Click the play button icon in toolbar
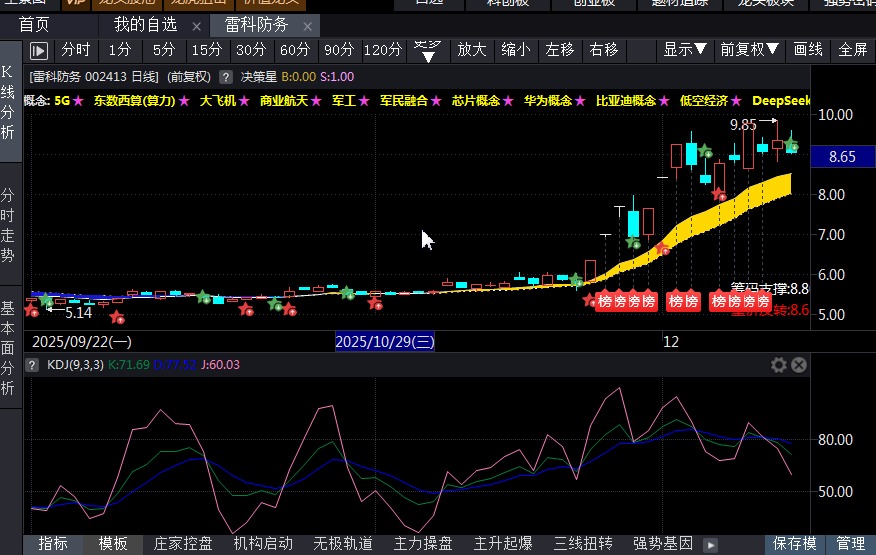This screenshot has width=876, height=555. point(39,51)
